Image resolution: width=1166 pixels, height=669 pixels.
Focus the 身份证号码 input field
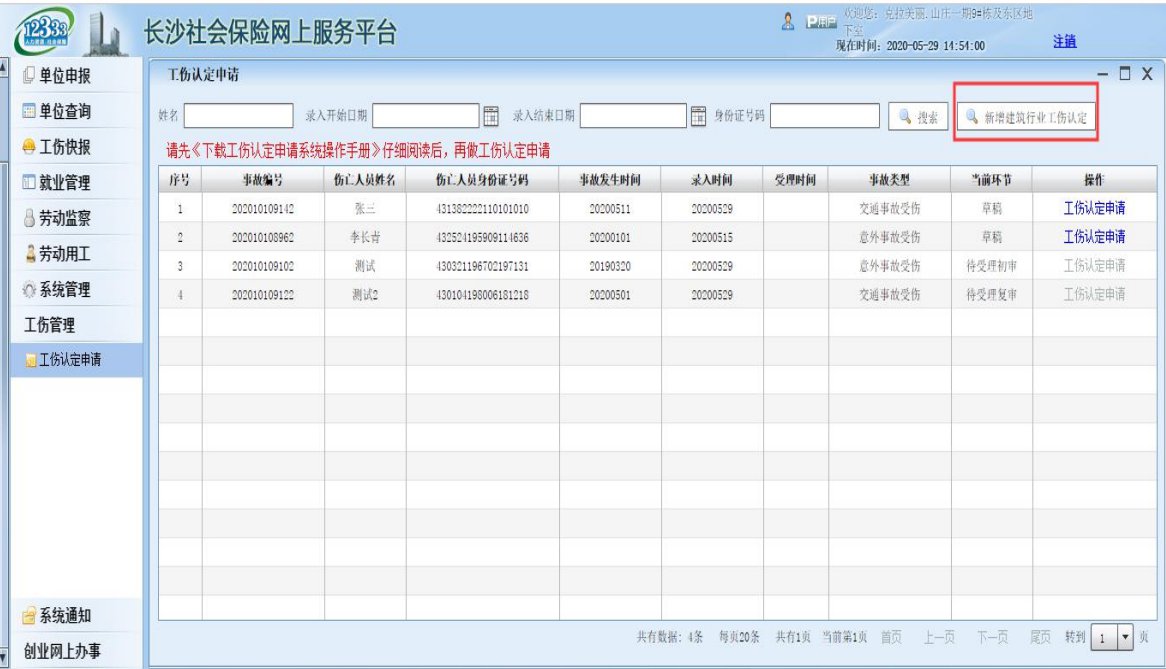824,117
